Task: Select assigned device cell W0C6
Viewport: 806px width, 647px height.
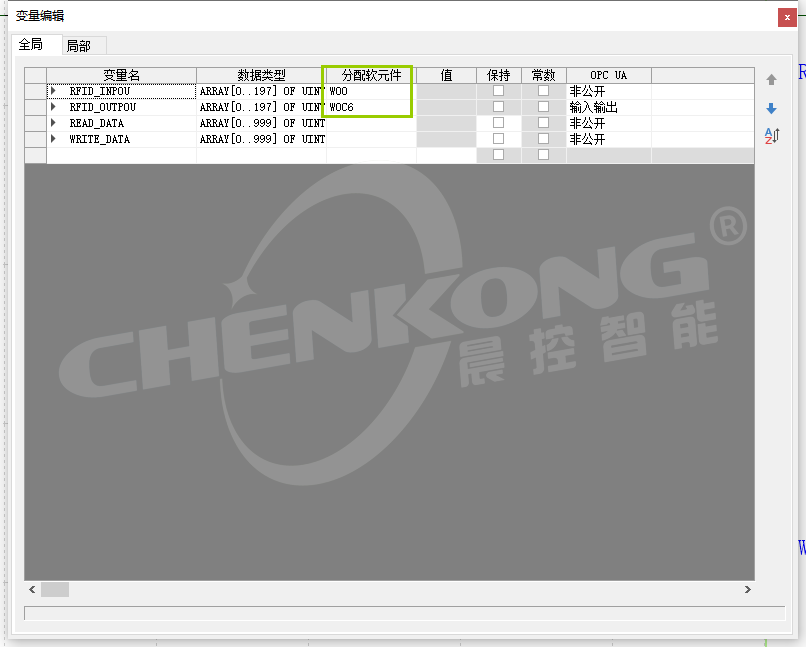Action: pyautogui.click(x=370, y=107)
